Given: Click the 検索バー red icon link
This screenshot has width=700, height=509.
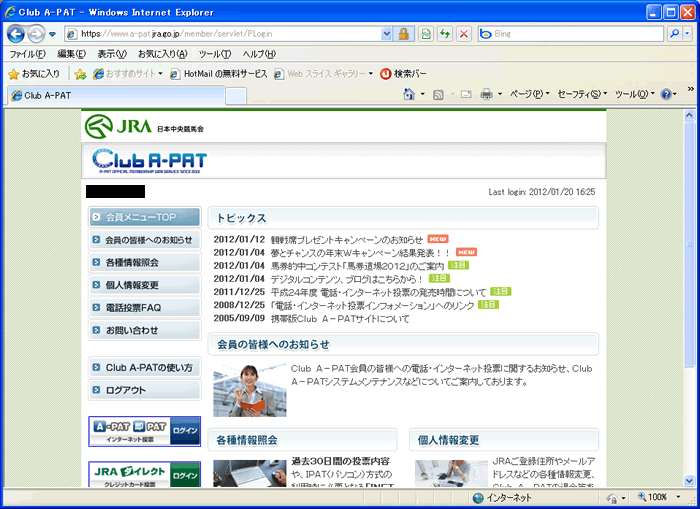Looking at the screenshot, I should coord(403,74).
